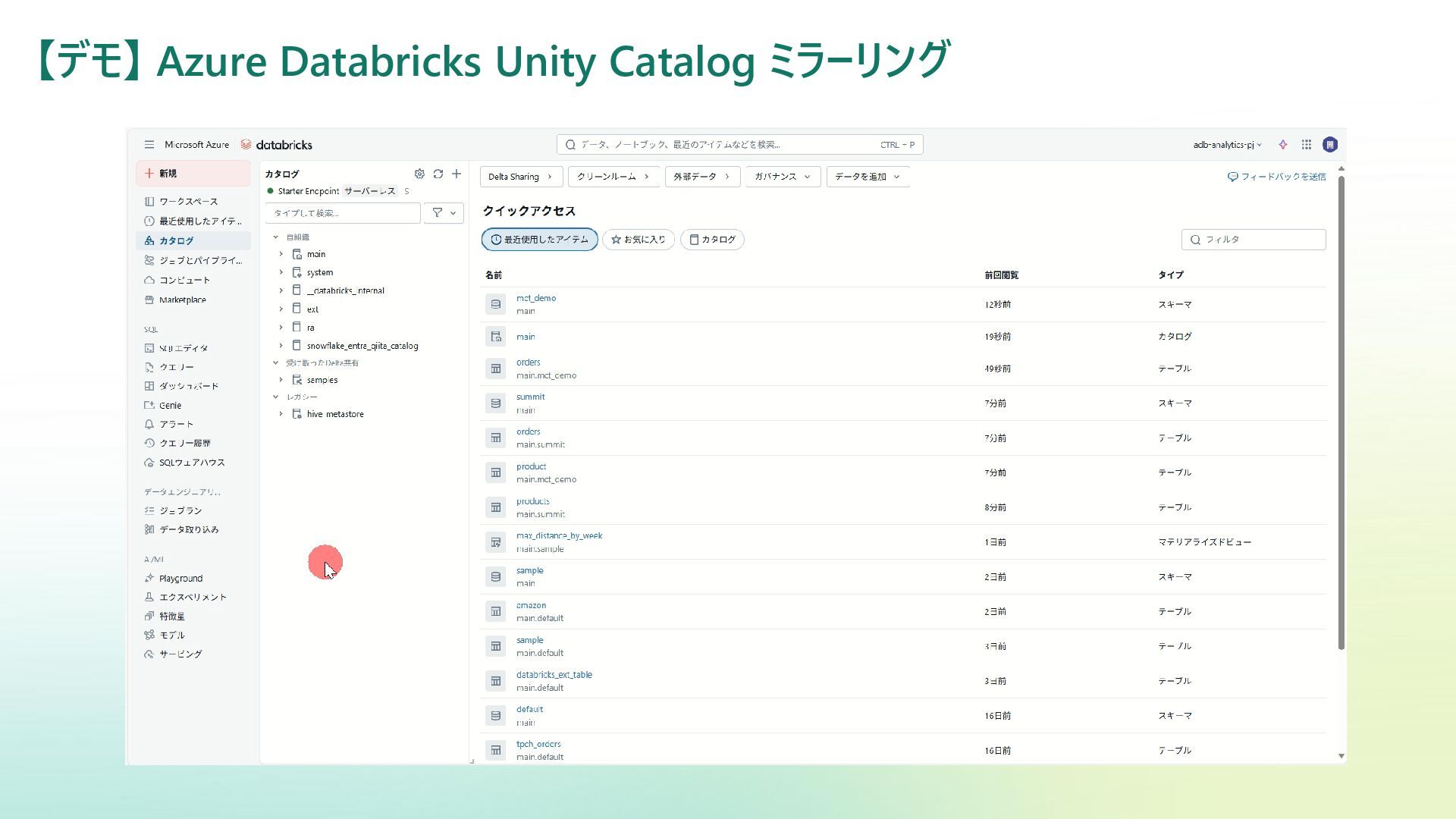The width and height of the screenshot is (1456, 819).
Task: Click the user avatar icon at top right
Action: [1329, 145]
